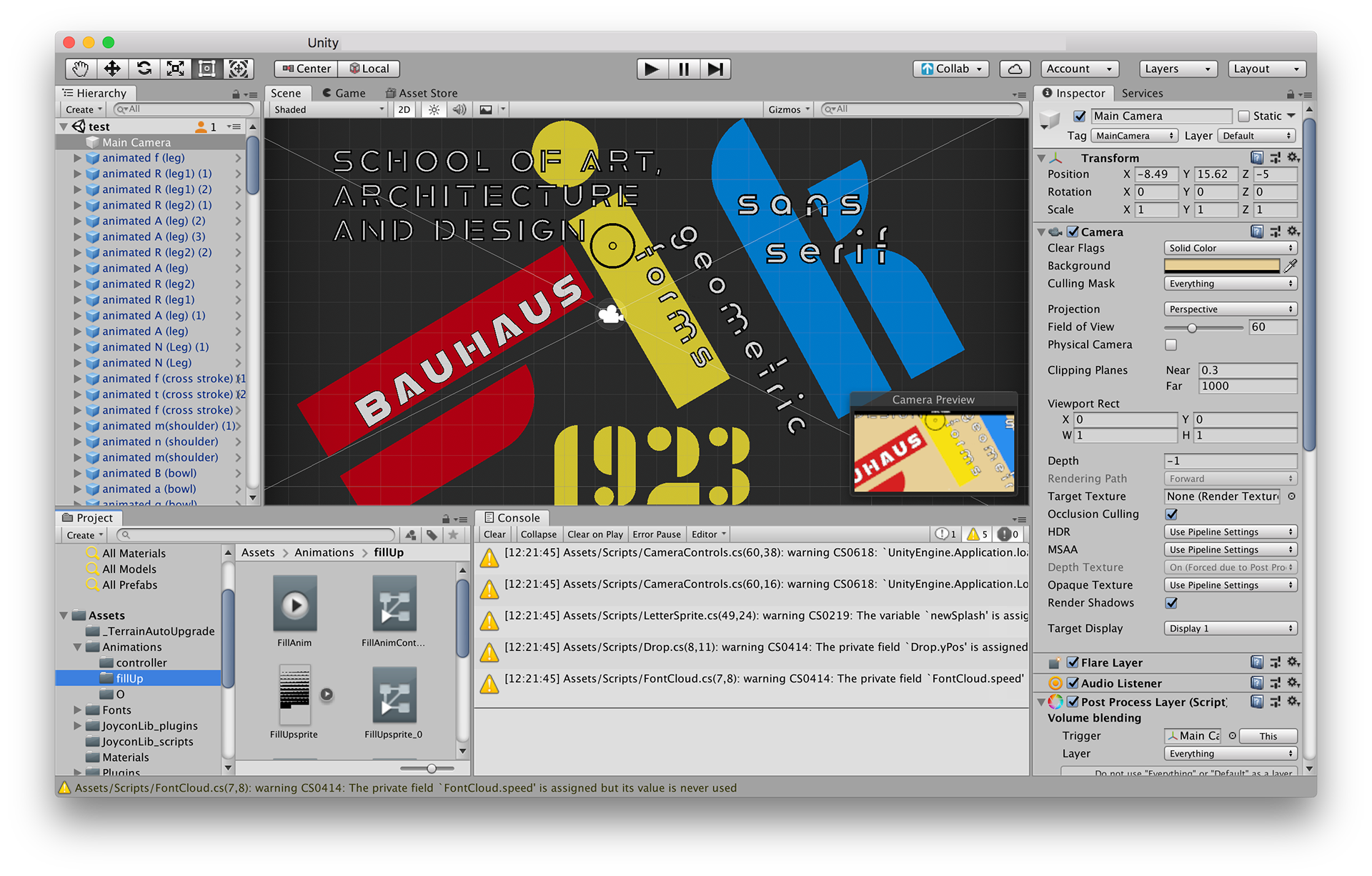Image resolution: width=1372 pixels, height=876 pixels.
Task: Switch to the Game tab
Action: pyautogui.click(x=344, y=93)
